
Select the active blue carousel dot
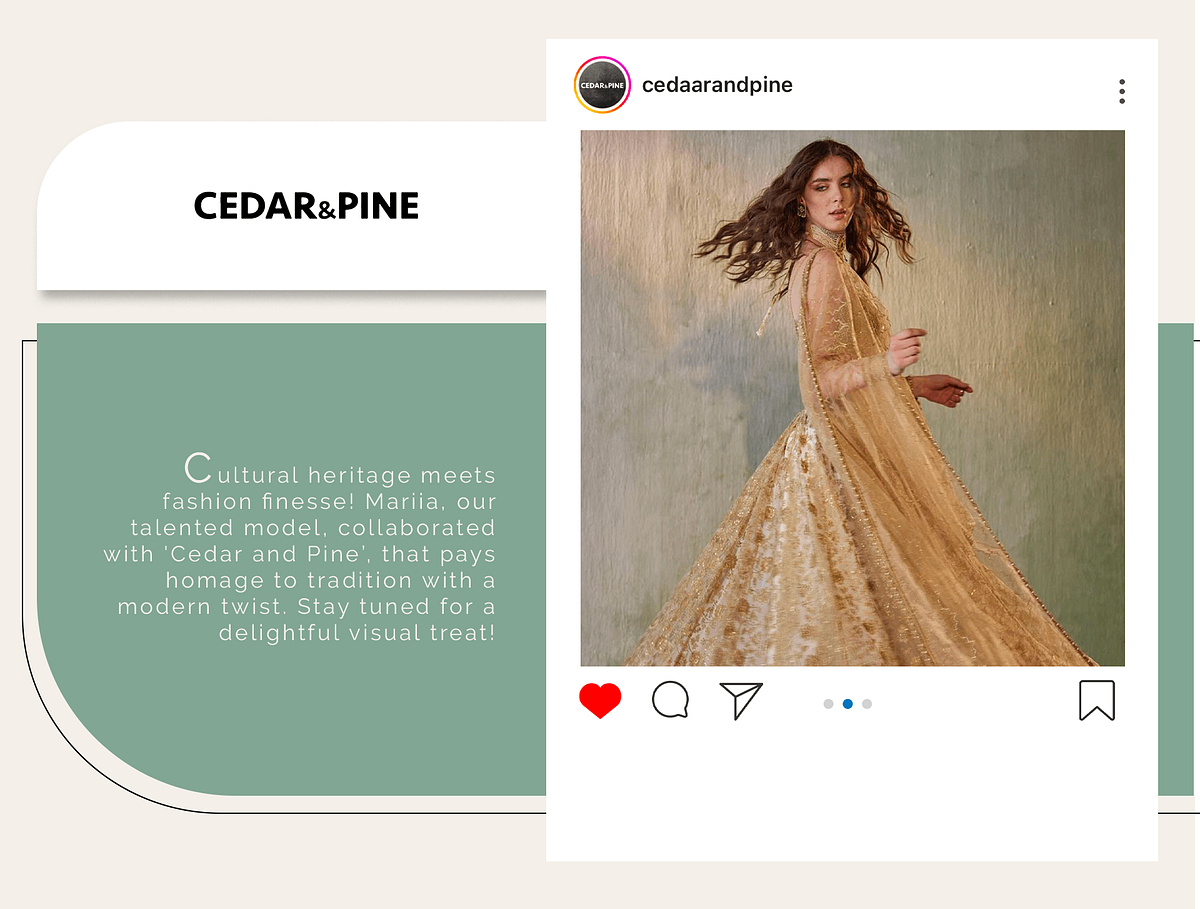point(847,704)
